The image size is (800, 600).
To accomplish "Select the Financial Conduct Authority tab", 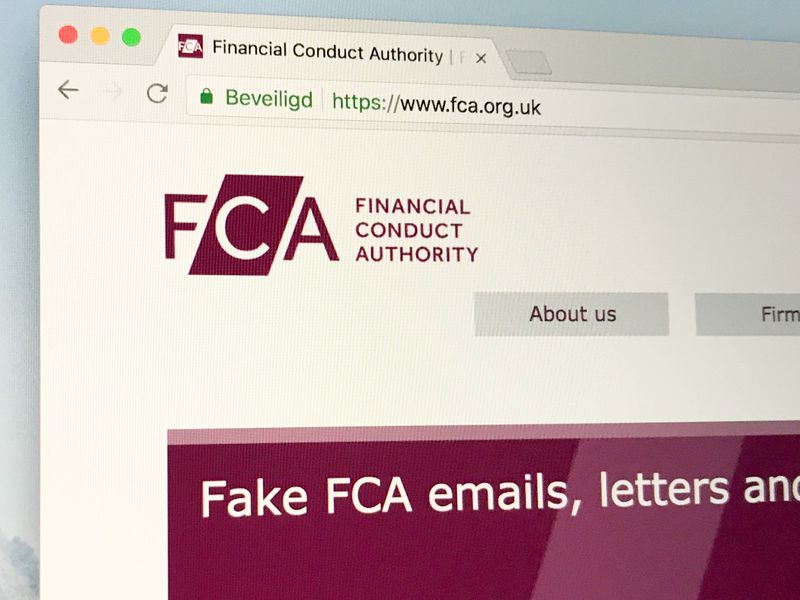I will (327, 52).
